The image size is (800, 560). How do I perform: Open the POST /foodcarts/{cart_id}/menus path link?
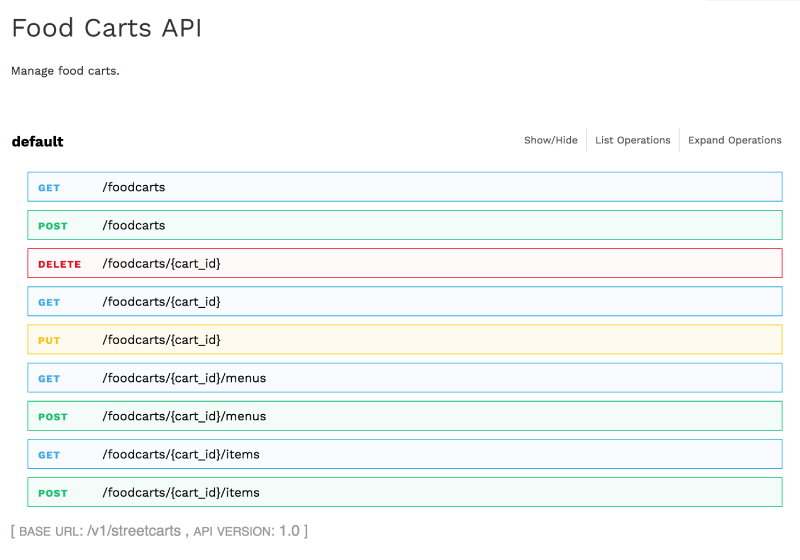point(184,416)
